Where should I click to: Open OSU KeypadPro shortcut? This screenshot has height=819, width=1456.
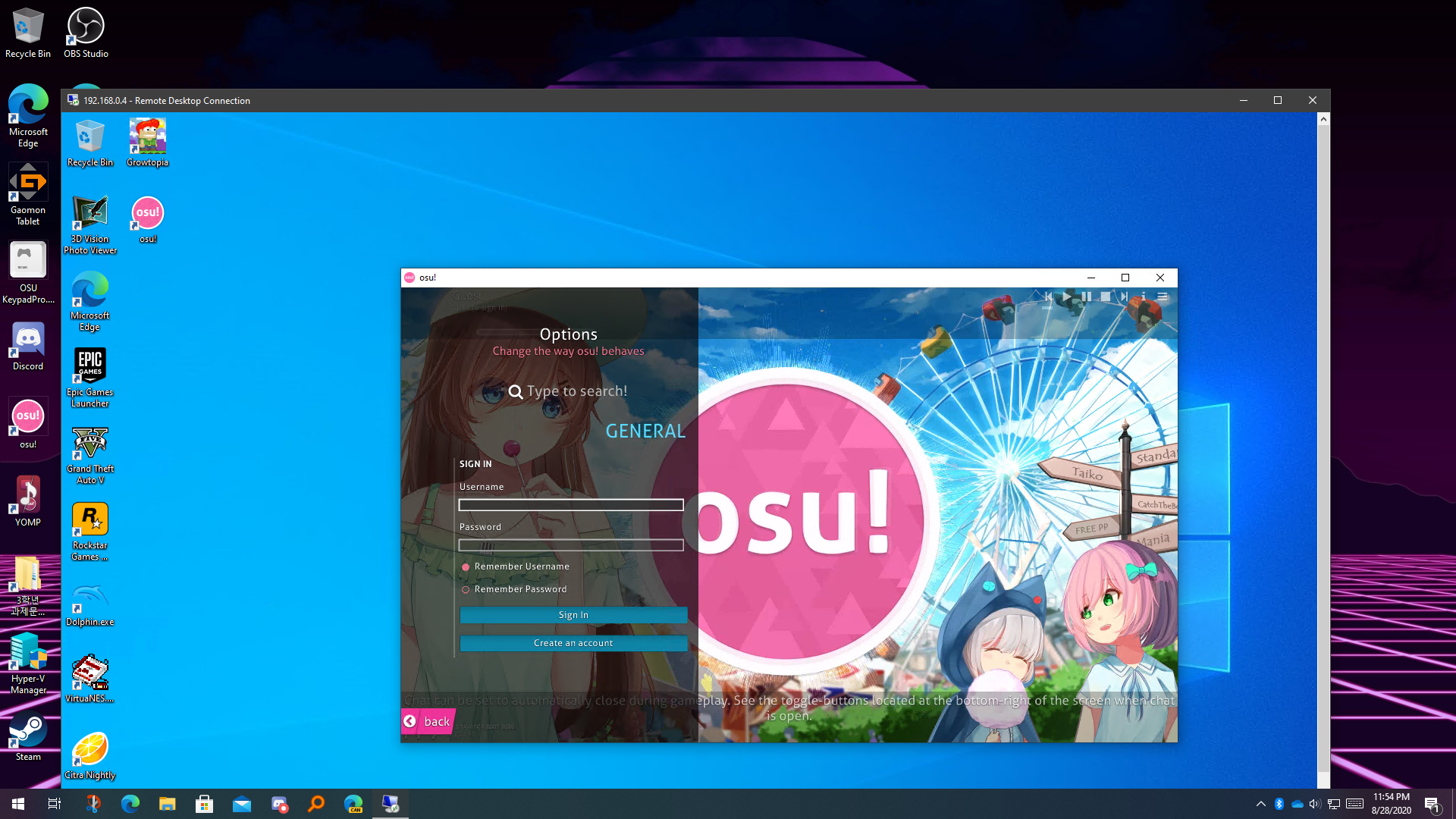pos(28,273)
